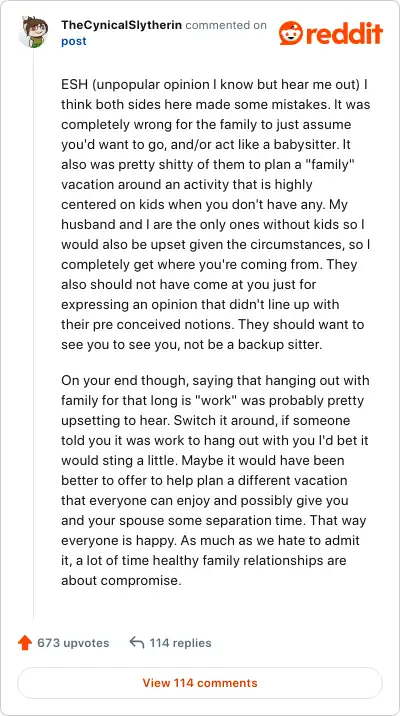This screenshot has height=716, width=400.
Task: Select the "673 upvotes" count
Action: tap(73, 643)
